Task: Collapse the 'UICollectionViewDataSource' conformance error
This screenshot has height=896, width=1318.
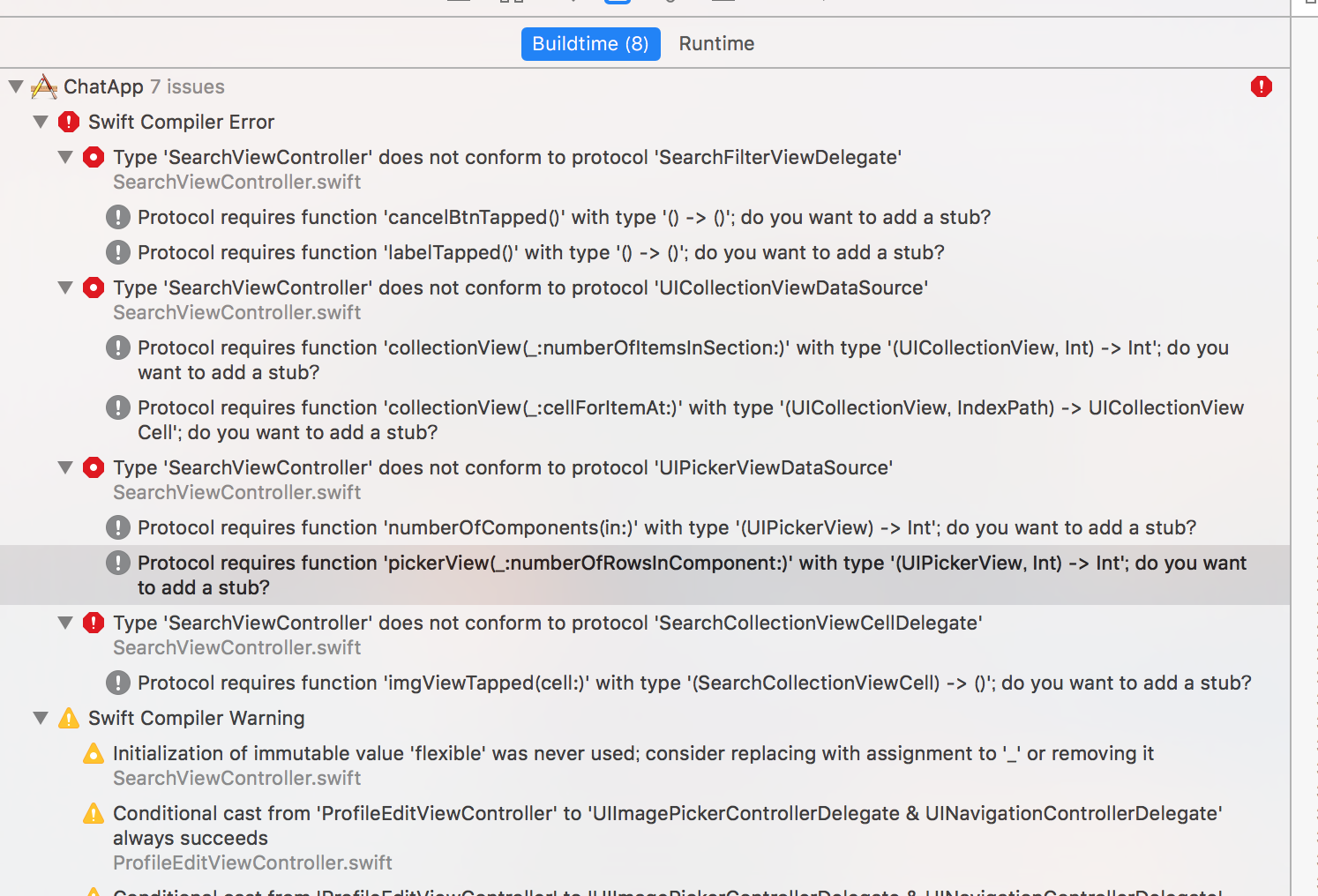Action: 65,287
